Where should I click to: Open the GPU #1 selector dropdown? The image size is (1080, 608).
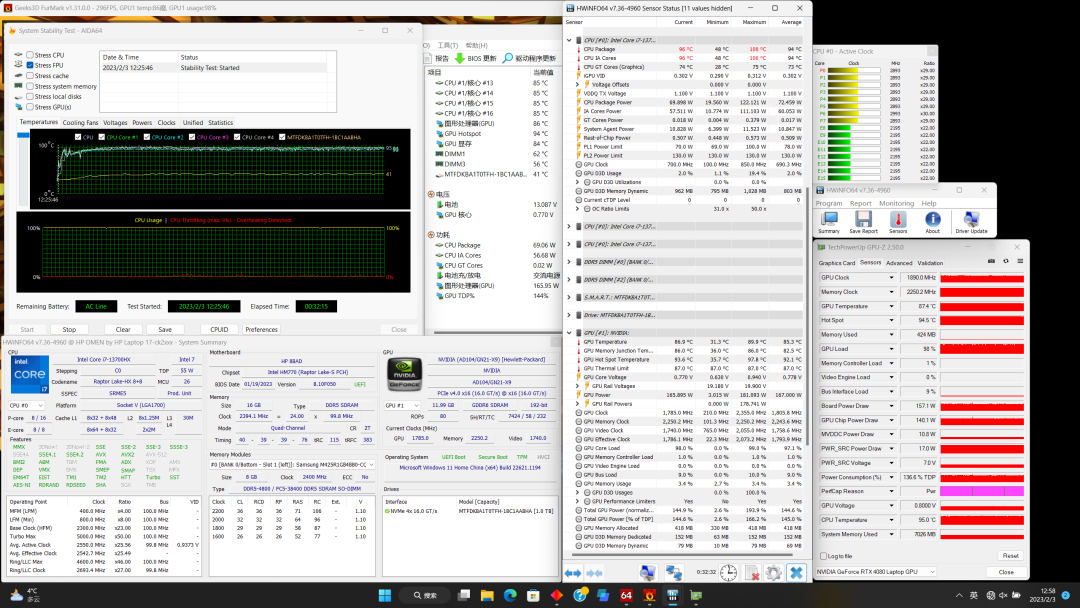[x=402, y=405]
